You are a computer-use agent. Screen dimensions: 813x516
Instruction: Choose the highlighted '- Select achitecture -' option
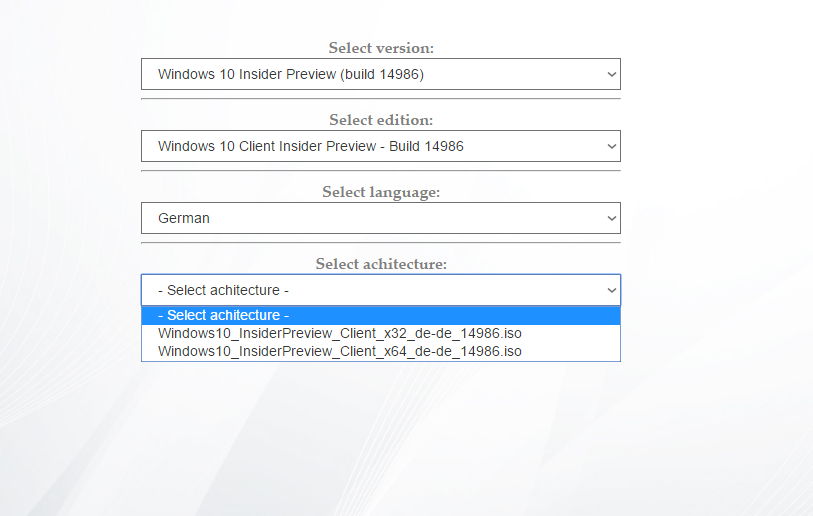(x=381, y=315)
